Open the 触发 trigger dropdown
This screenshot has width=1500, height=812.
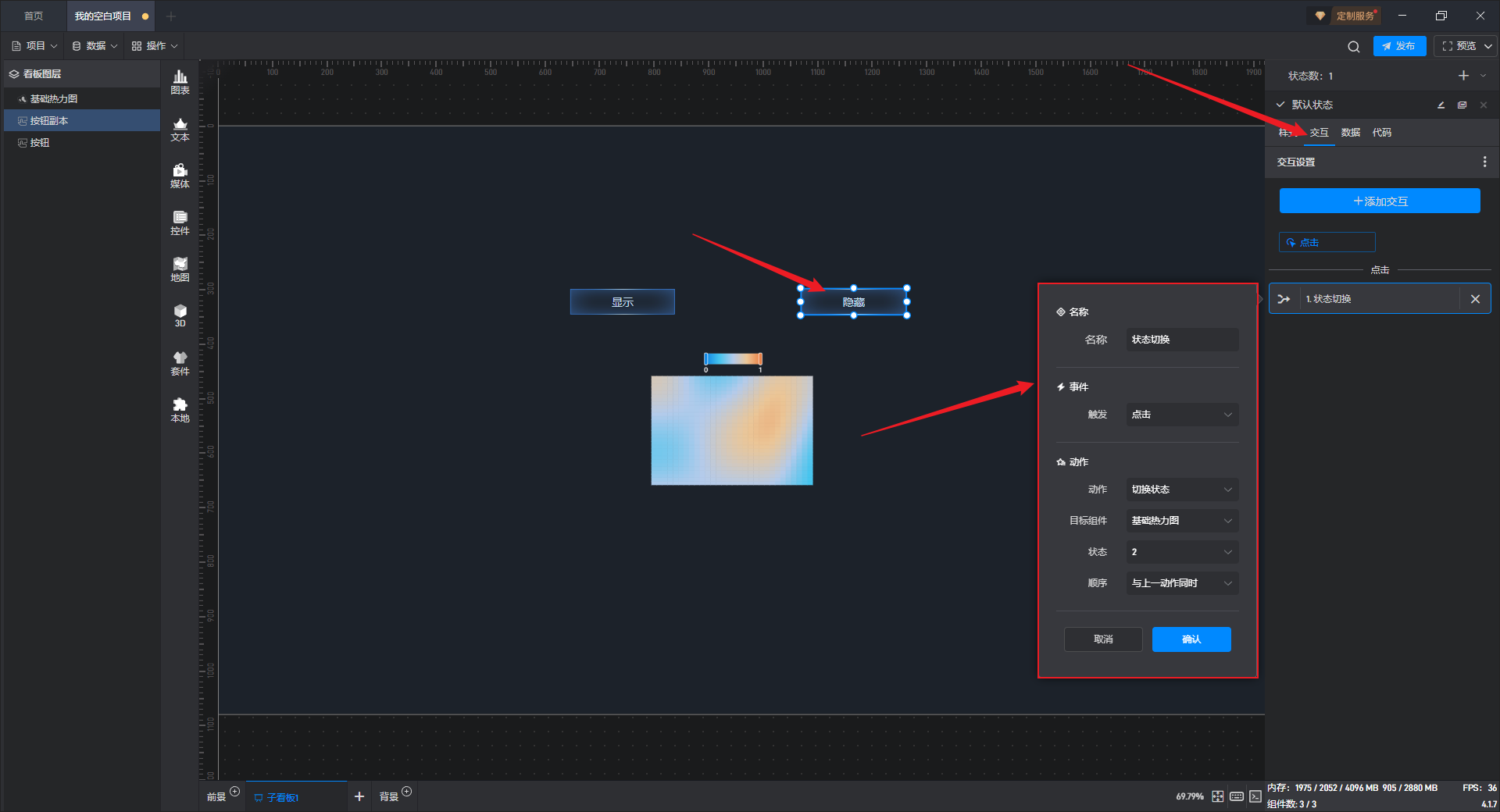coord(1181,415)
